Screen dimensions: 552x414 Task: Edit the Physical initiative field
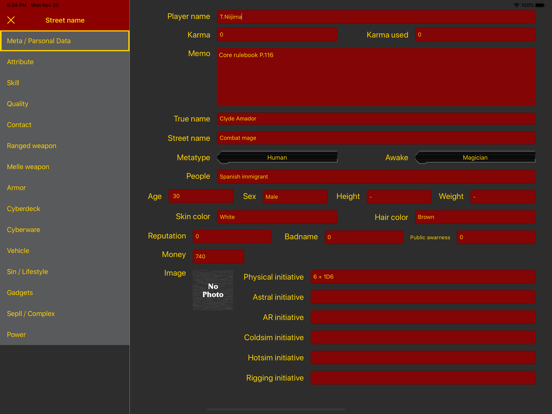click(x=423, y=277)
